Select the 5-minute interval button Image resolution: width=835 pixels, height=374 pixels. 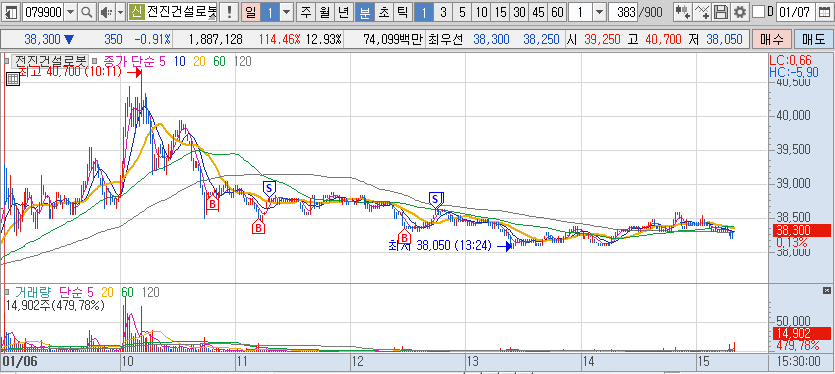[462, 12]
